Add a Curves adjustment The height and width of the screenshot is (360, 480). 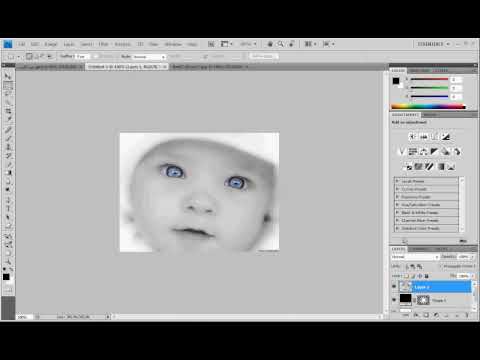click(434, 137)
